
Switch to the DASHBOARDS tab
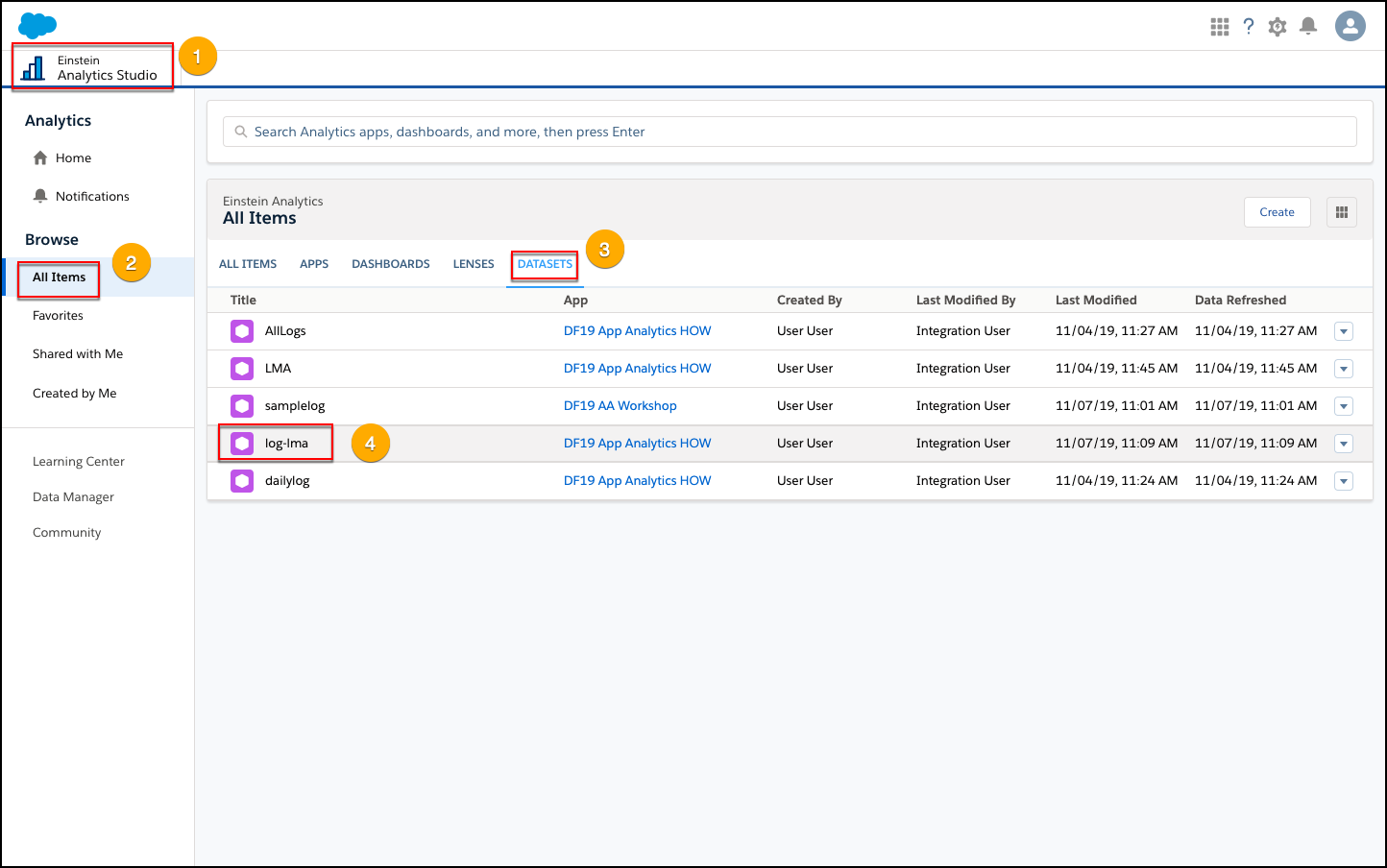[x=391, y=264]
